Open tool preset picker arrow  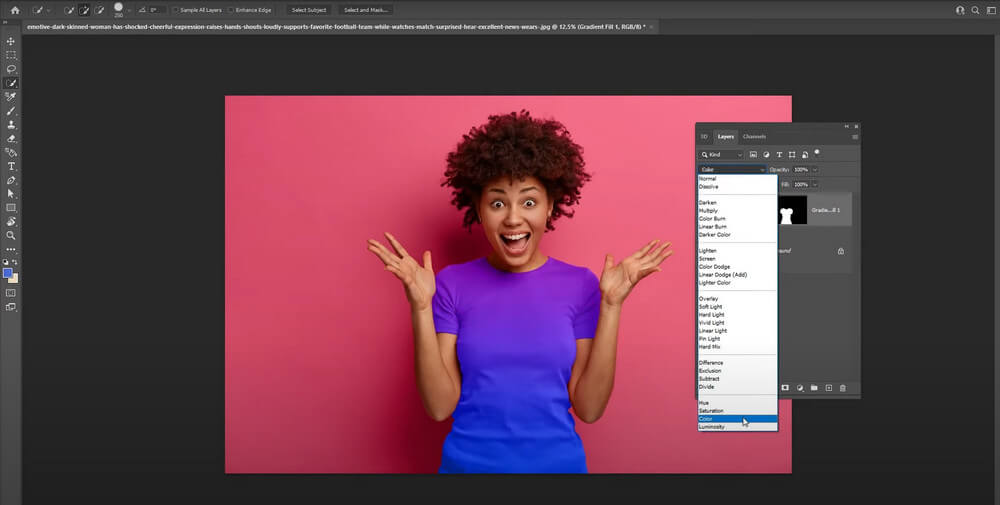[48, 10]
